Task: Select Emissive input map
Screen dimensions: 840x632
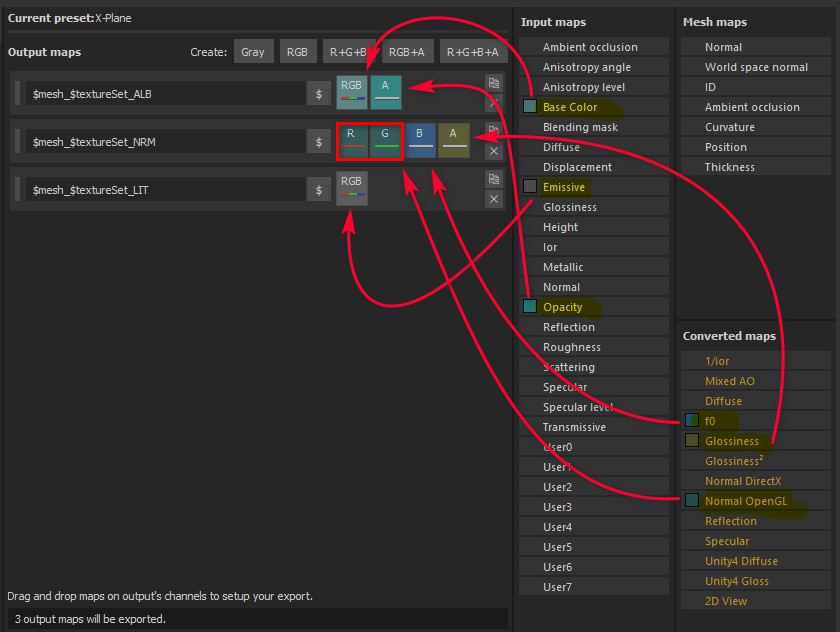Action: pos(594,187)
